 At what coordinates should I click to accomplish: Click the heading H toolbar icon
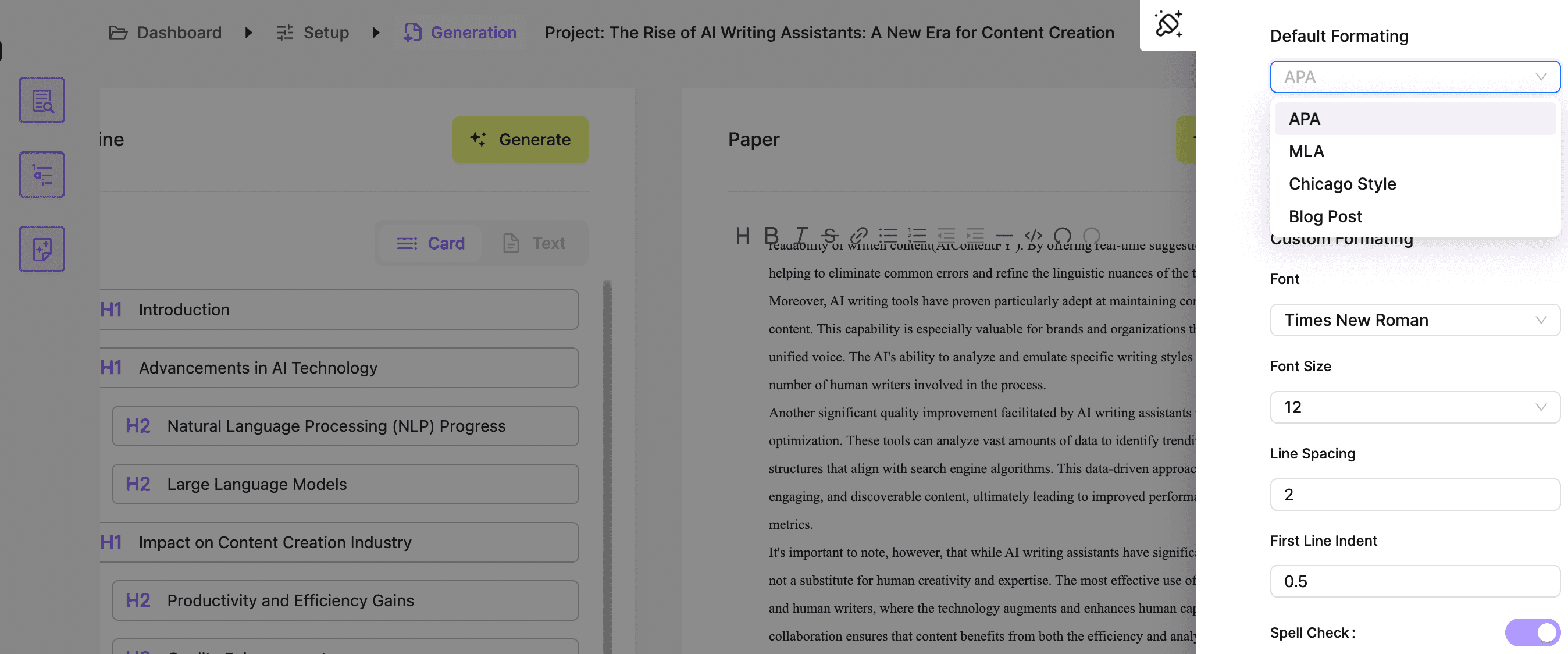pyautogui.click(x=742, y=236)
